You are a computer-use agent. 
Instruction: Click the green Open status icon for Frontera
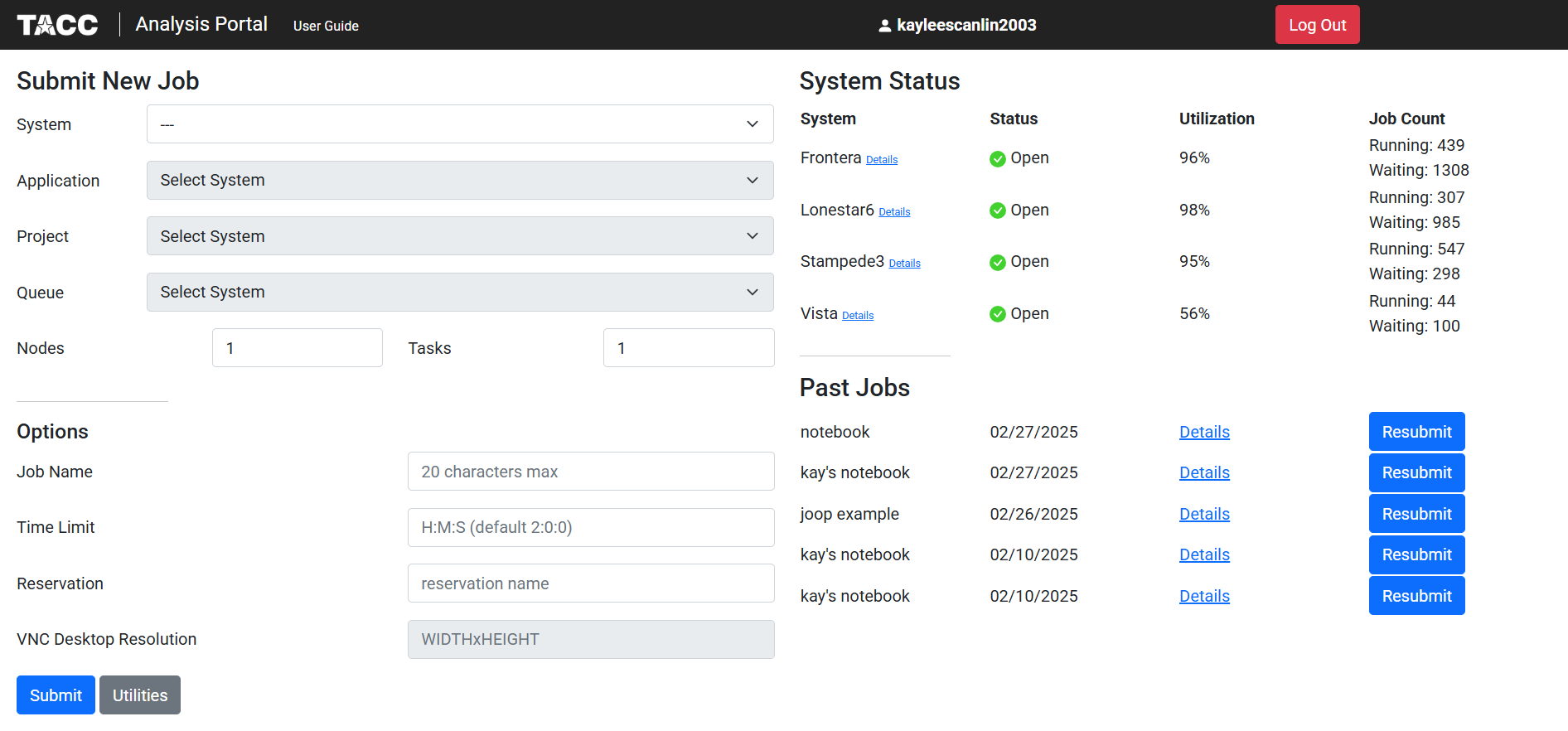pos(998,158)
